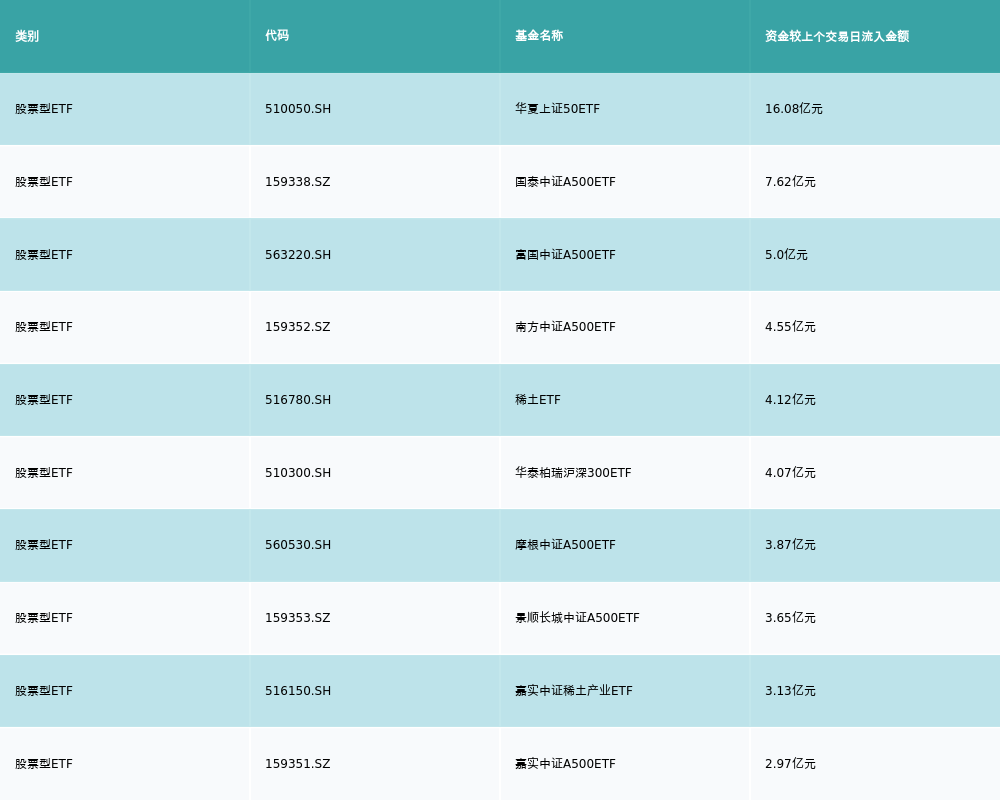Viewport: 1000px width, 800px height.
Task: Select code cell 159338.SZ
Action: tap(298, 182)
